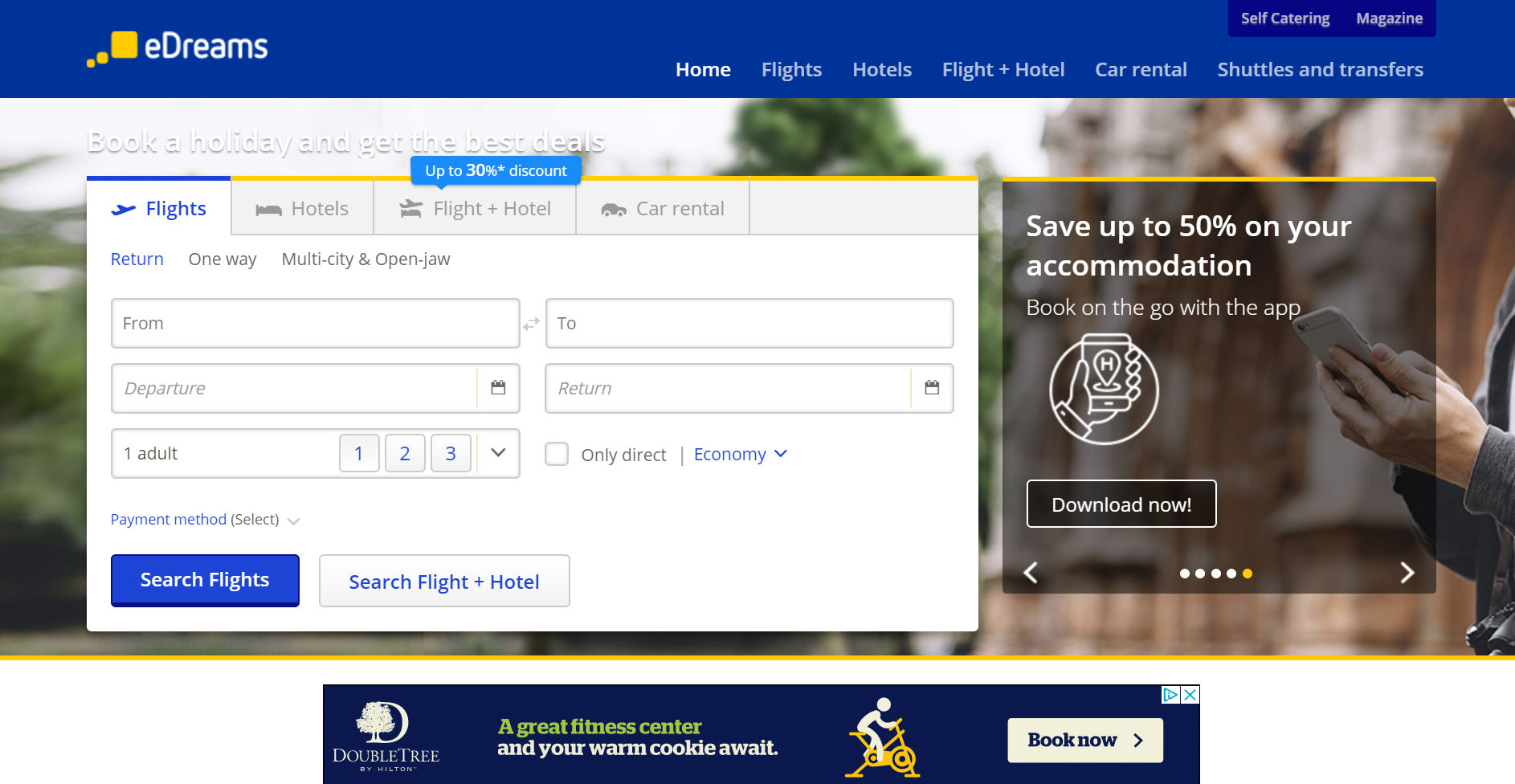Go to previous promo slide arrow
1515x784 pixels.
click(x=1031, y=573)
